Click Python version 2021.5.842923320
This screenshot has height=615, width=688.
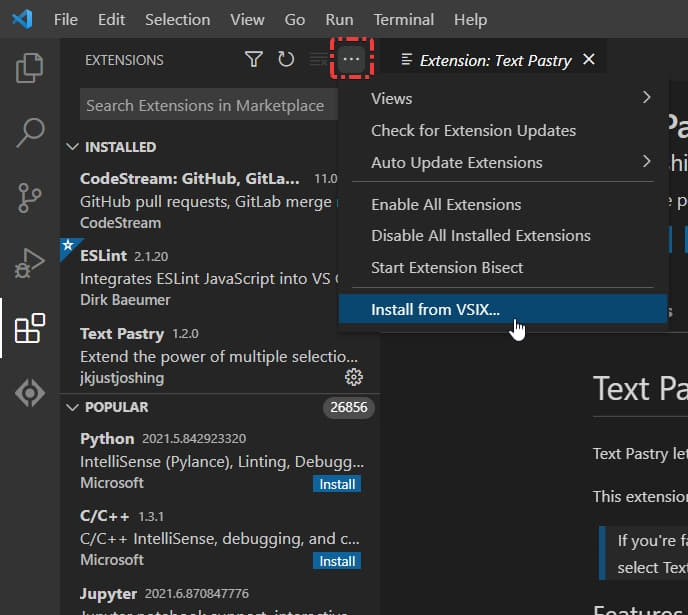194,439
